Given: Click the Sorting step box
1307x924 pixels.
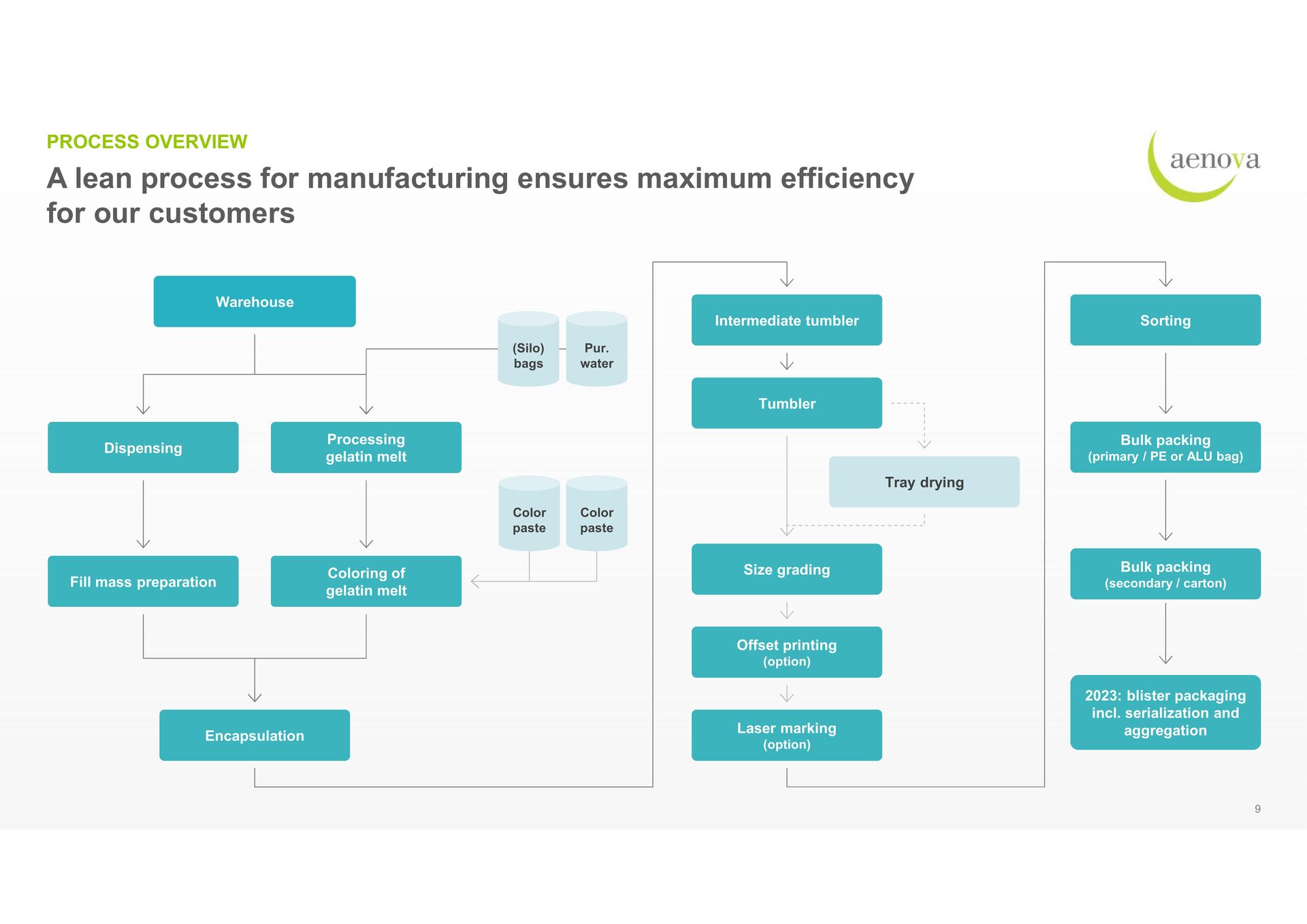Looking at the screenshot, I should tap(1165, 320).
